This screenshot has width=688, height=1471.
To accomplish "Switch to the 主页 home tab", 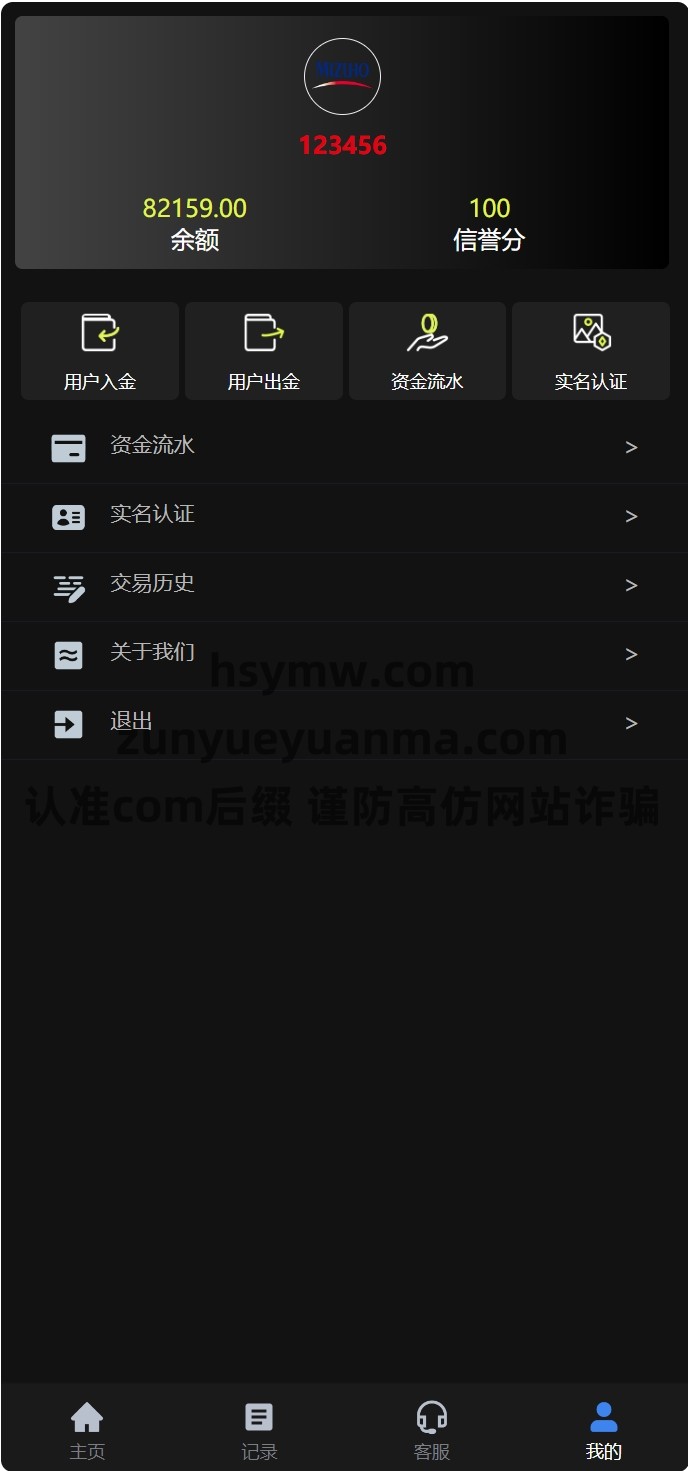I will (87, 1430).
